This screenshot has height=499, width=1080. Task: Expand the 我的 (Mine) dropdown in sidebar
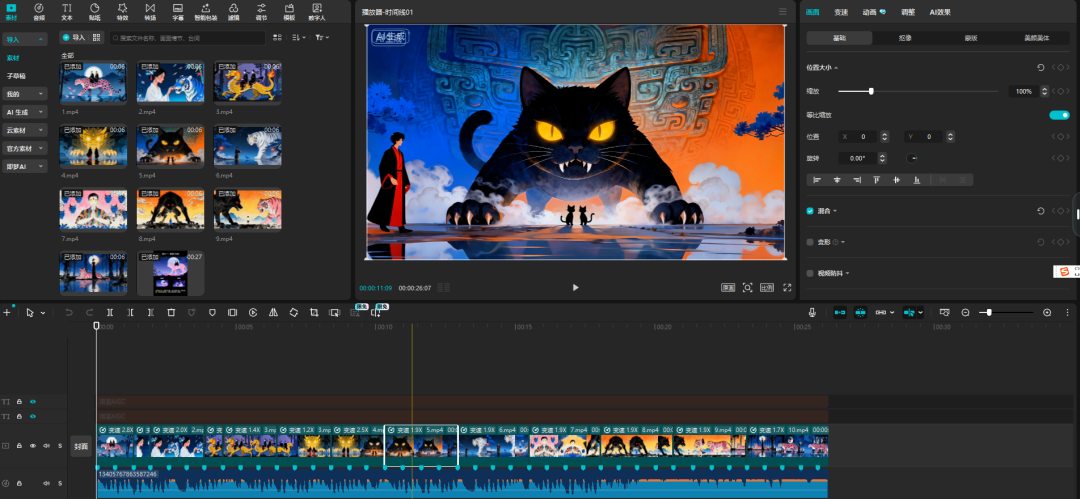pyautogui.click(x=26, y=94)
